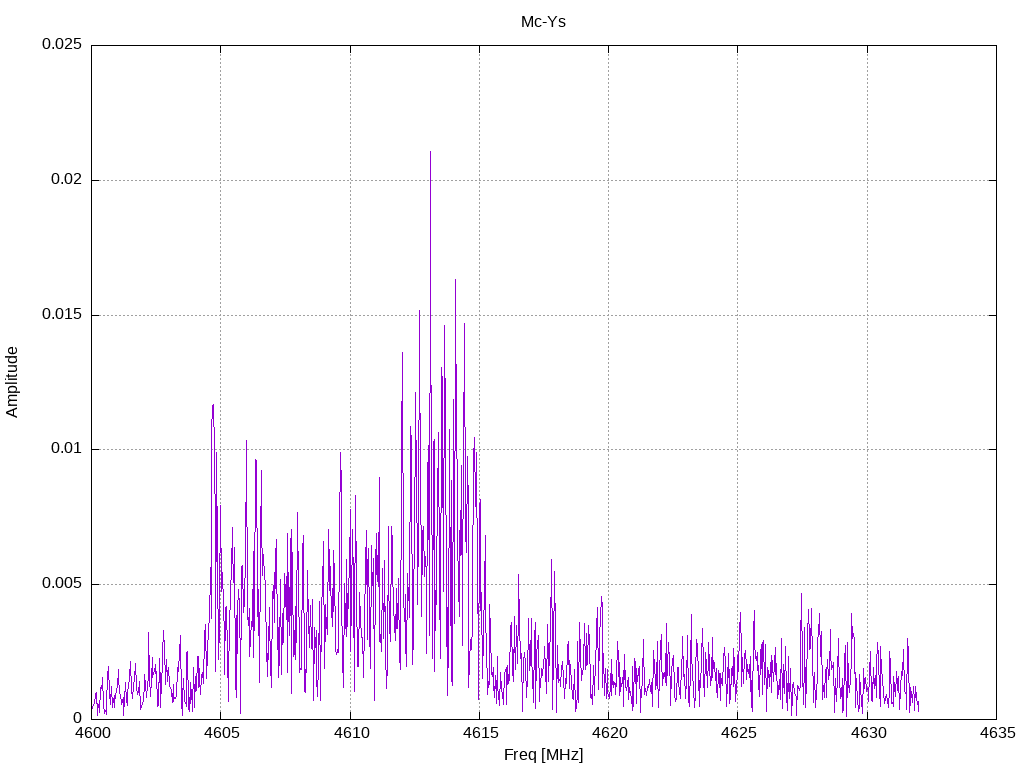Click the 0.025 y-axis tick label

click(61, 45)
